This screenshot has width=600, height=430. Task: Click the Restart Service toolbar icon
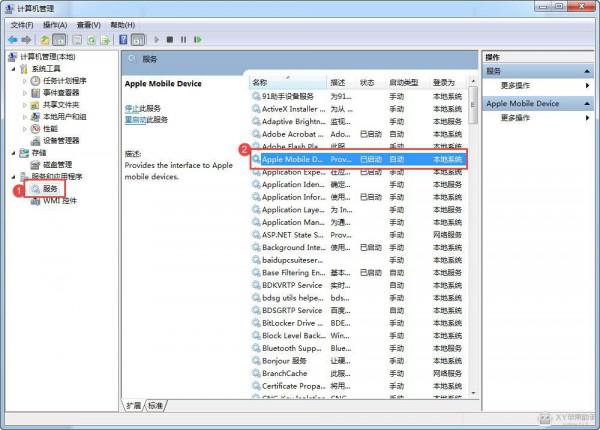point(199,40)
